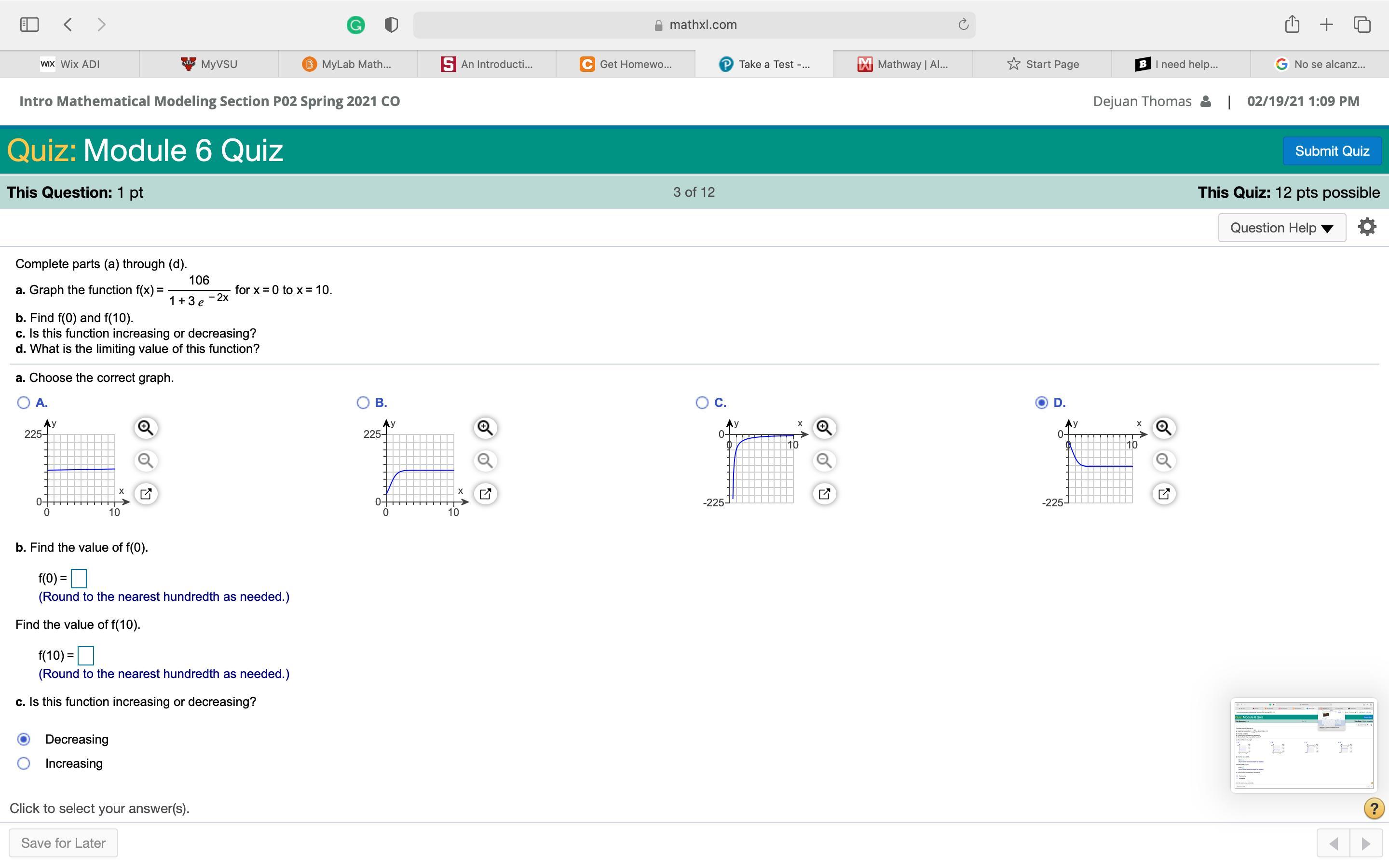The width and height of the screenshot is (1389, 868).
Task: Choose the Increasing radio option
Action: (x=24, y=763)
